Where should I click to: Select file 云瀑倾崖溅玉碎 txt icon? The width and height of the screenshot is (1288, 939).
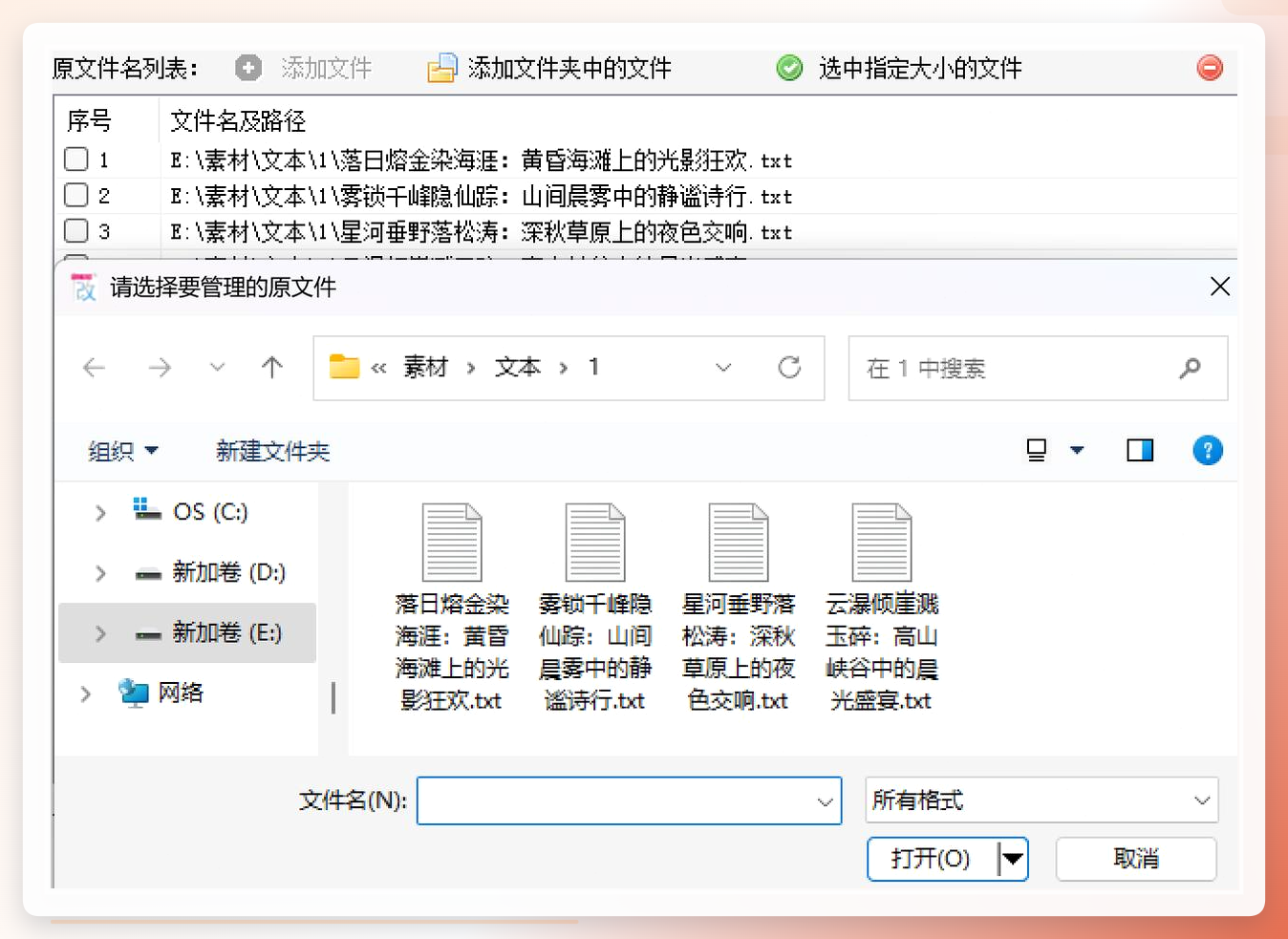tap(882, 543)
